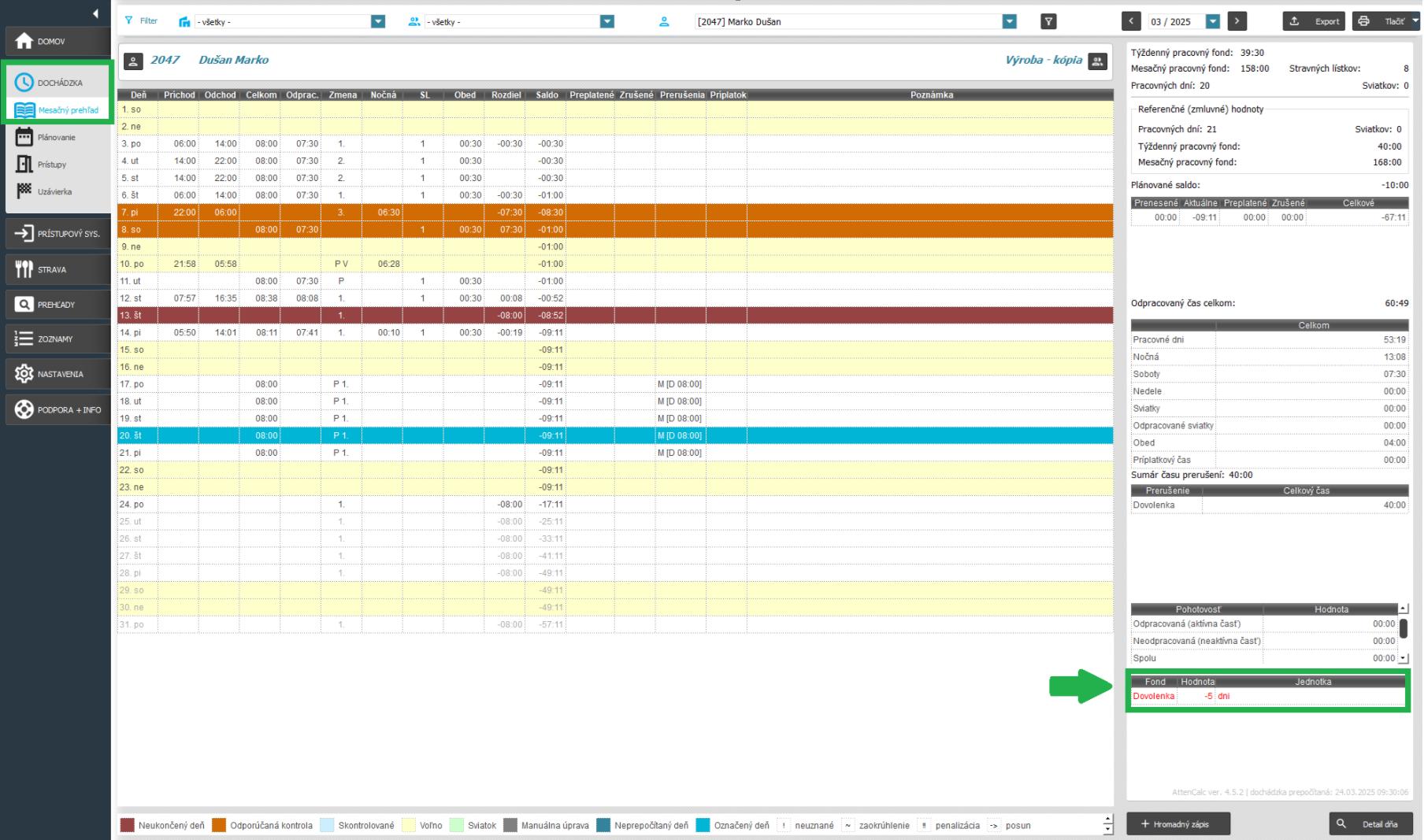The height and width of the screenshot is (840, 1424).
Task: Open the Strava meals module
Action: tap(55, 269)
